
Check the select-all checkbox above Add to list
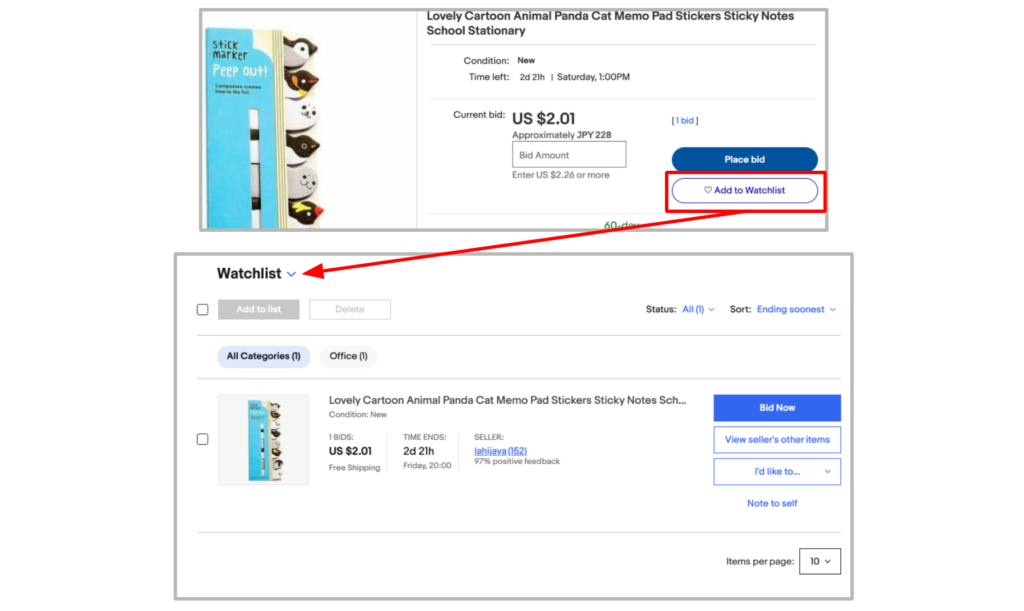click(203, 309)
